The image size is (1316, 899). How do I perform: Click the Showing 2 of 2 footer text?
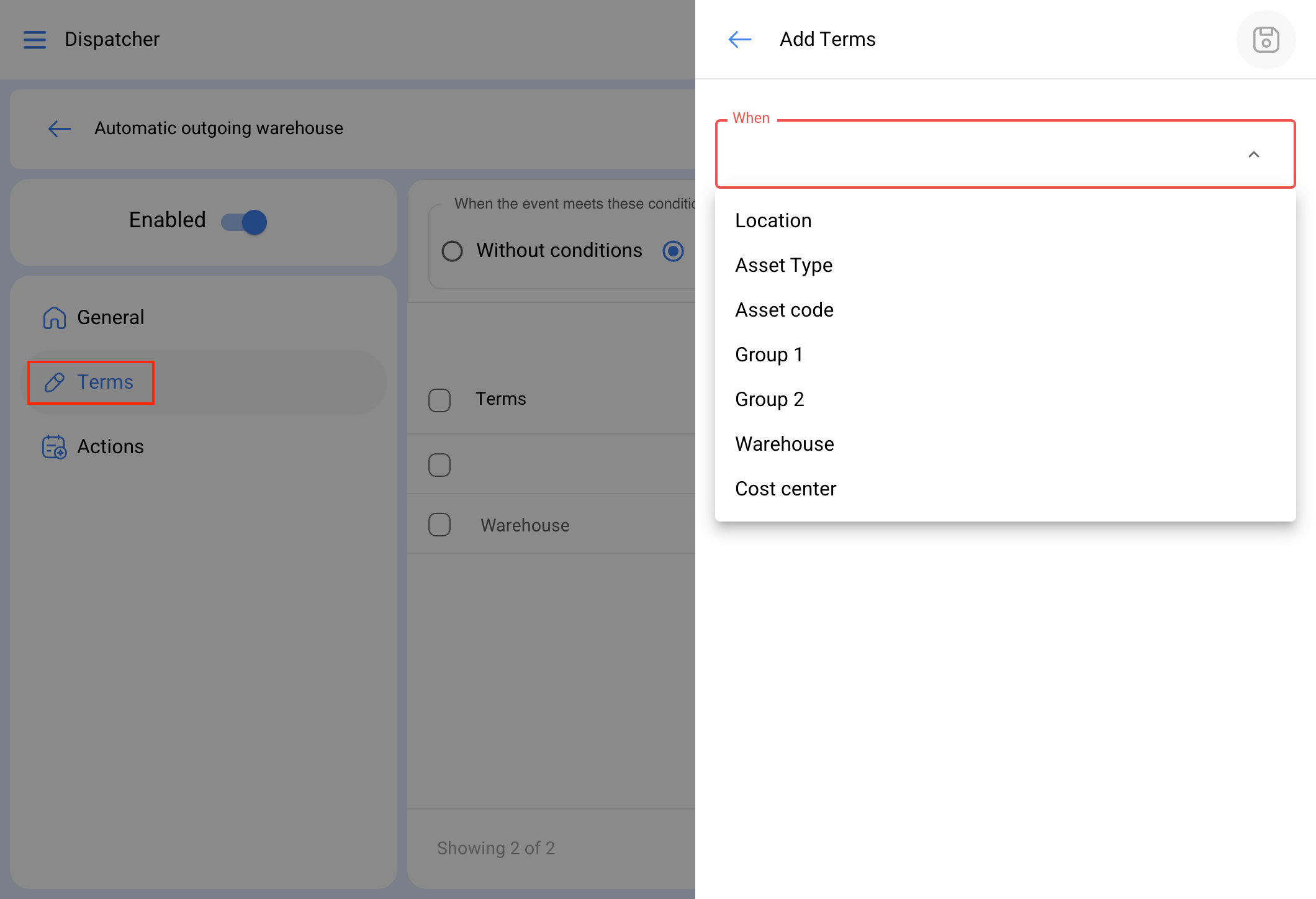pyautogui.click(x=496, y=848)
